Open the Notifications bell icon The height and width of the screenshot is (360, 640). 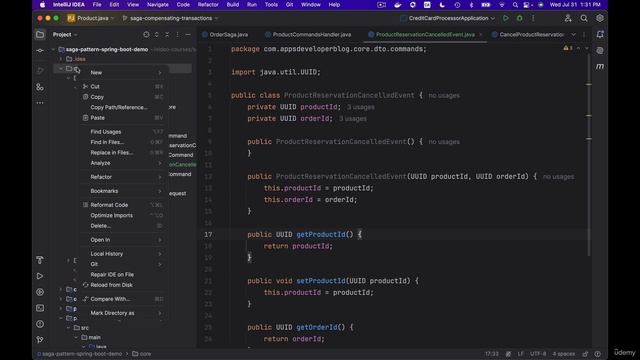600,35
